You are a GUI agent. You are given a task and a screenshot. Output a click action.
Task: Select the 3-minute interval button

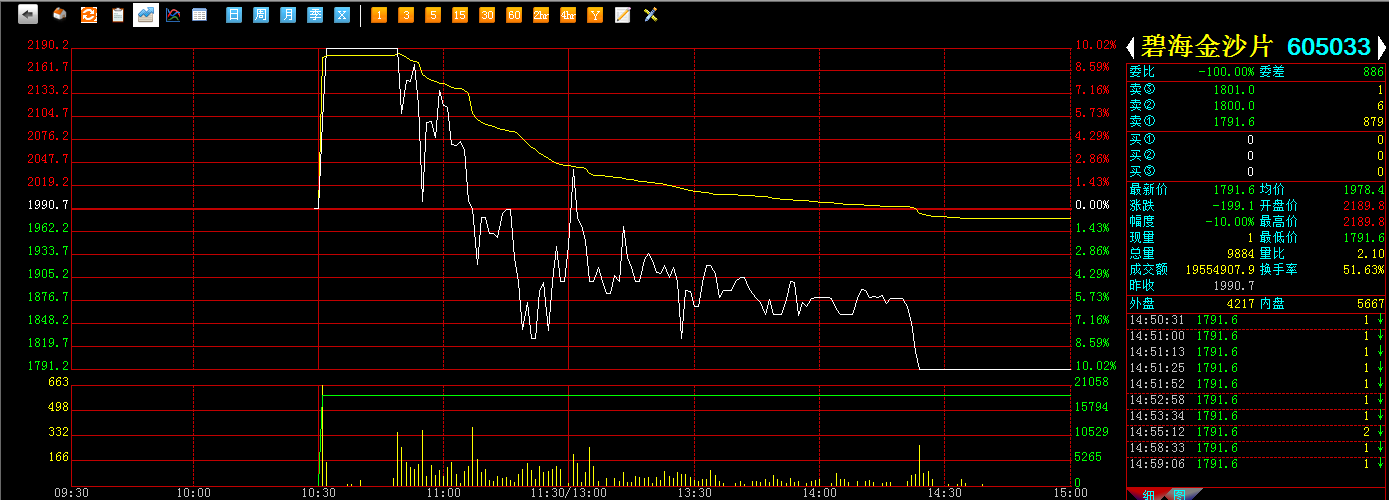(x=406, y=15)
